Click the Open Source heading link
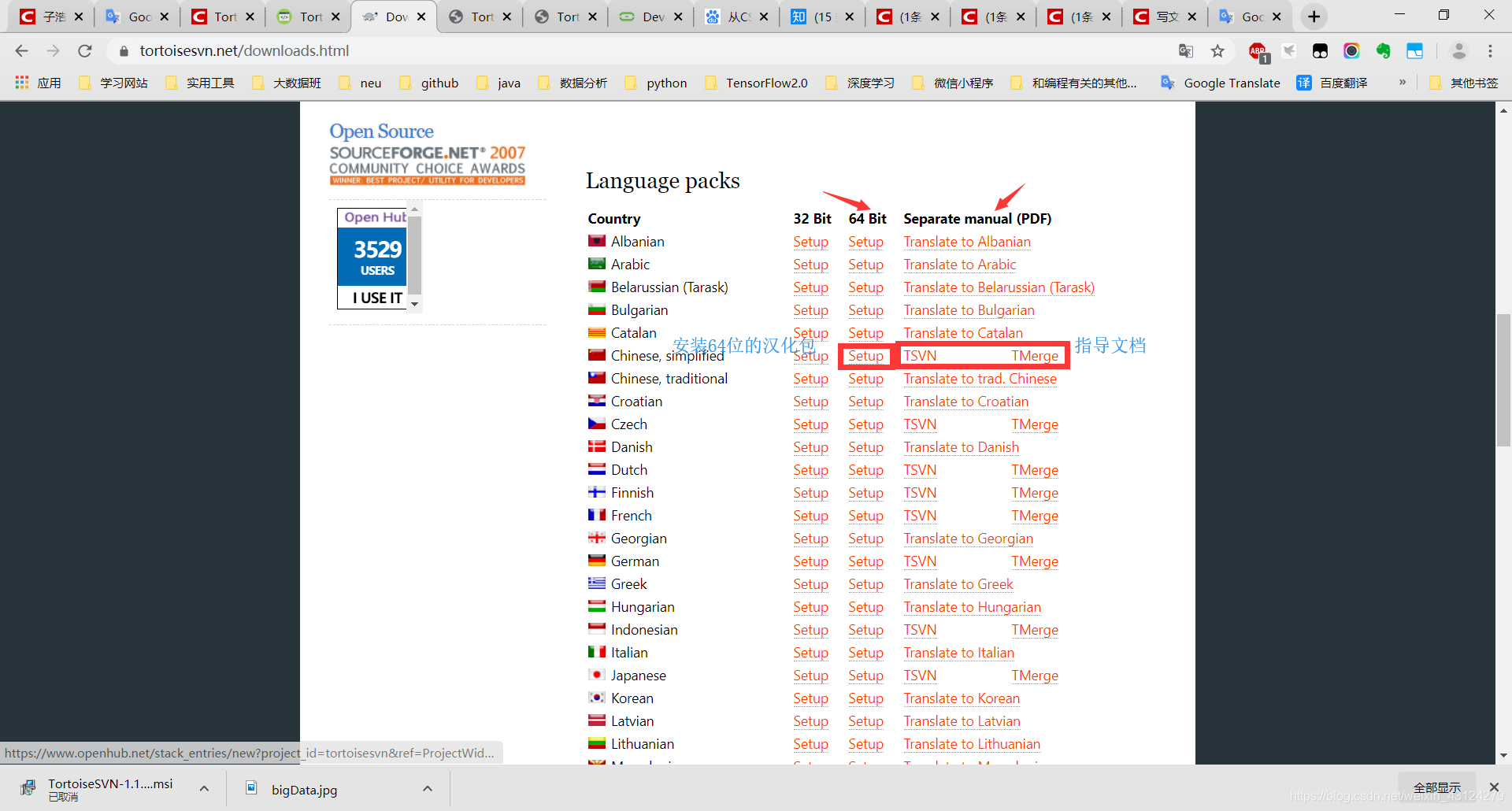Image resolution: width=1512 pixels, height=811 pixels. 381,131
